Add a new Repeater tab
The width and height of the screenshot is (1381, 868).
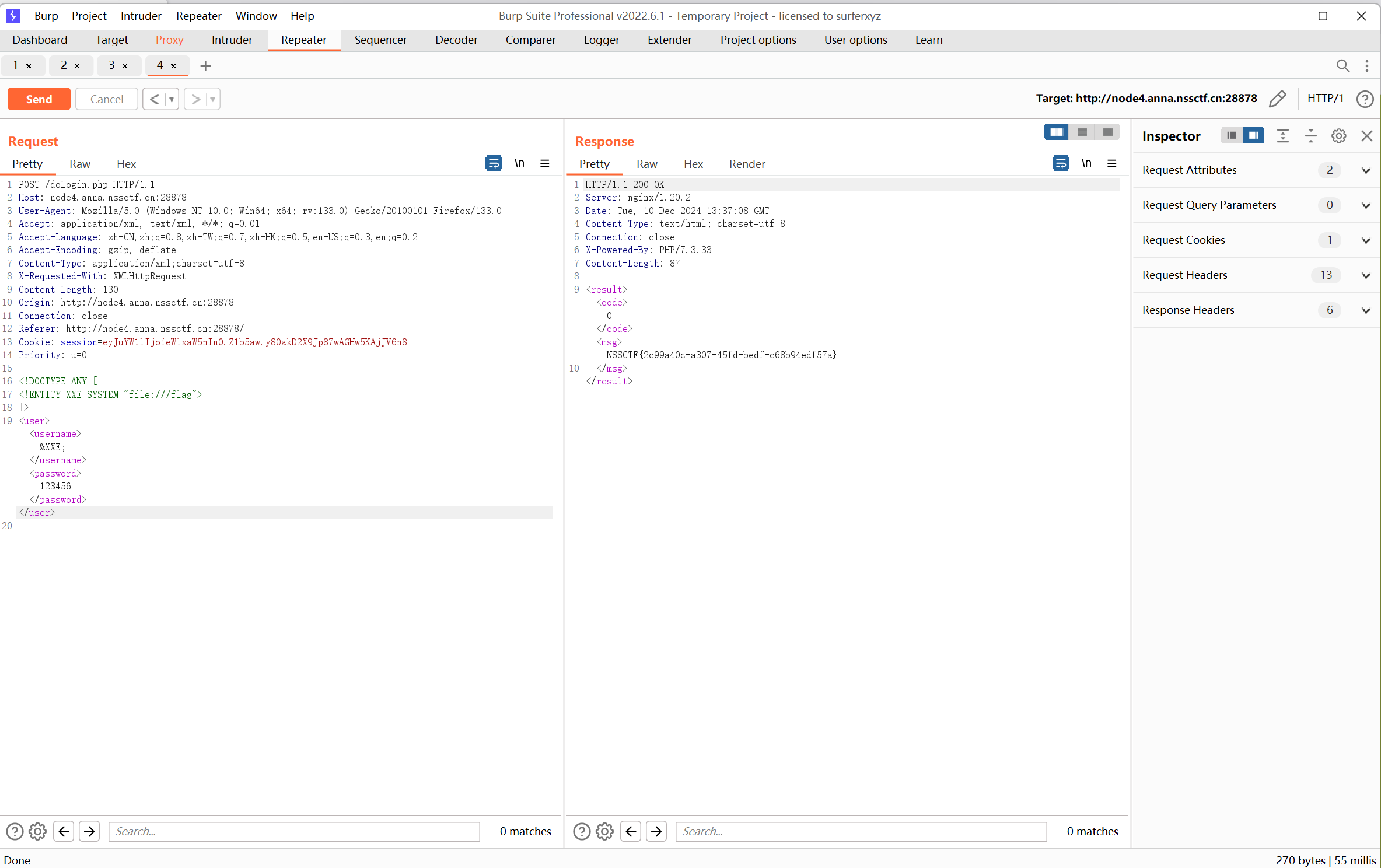(205, 66)
